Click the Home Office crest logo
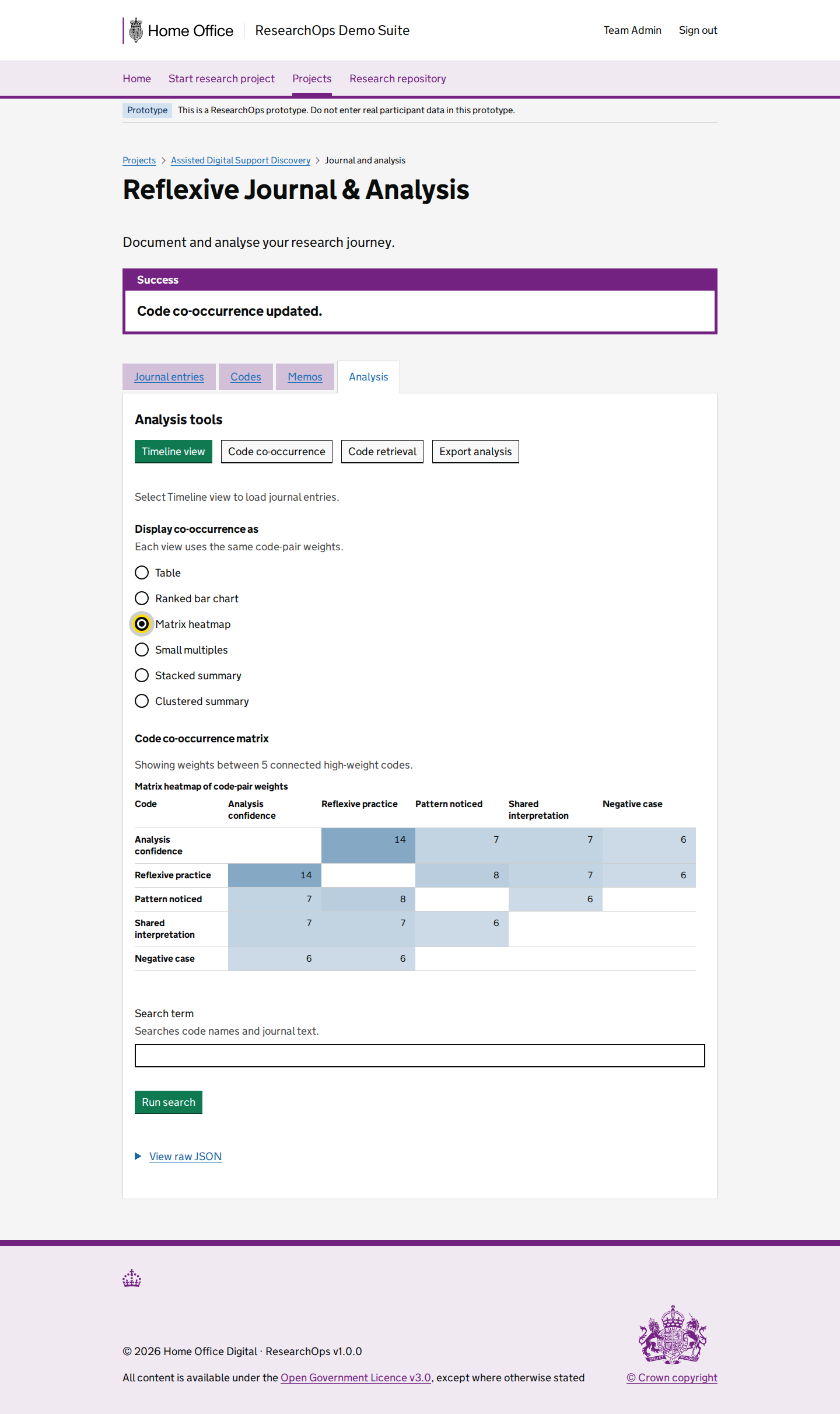The width and height of the screenshot is (840, 1414). [x=136, y=30]
